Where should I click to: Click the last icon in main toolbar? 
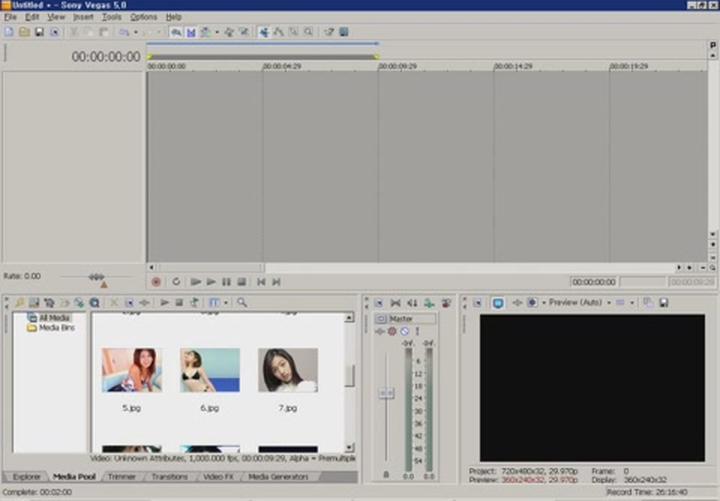point(343,32)
